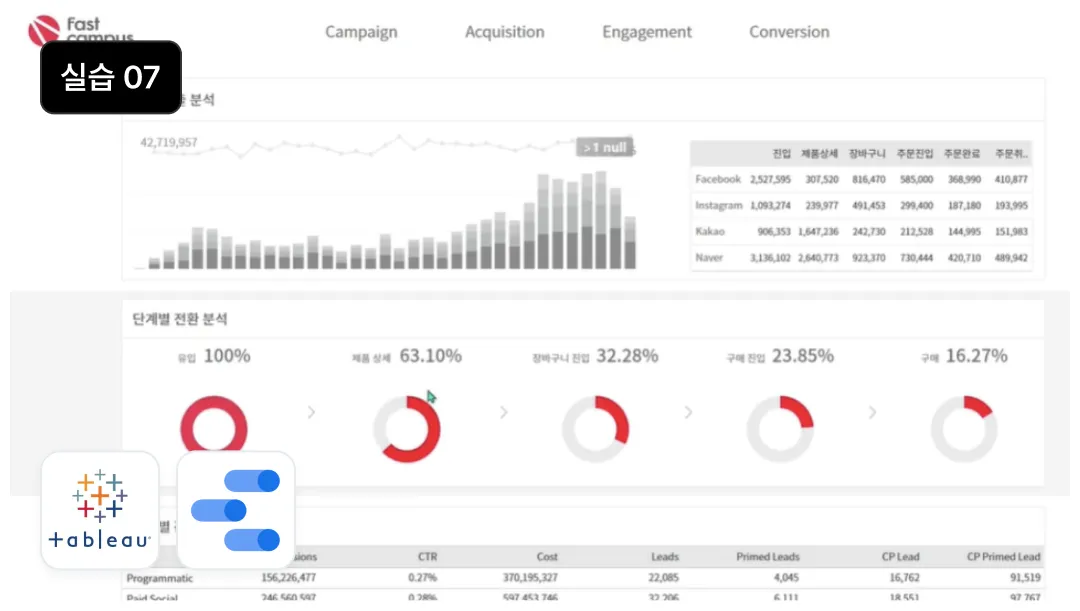Click Programmatic CTR value 0.27%

tap(422, 577)
